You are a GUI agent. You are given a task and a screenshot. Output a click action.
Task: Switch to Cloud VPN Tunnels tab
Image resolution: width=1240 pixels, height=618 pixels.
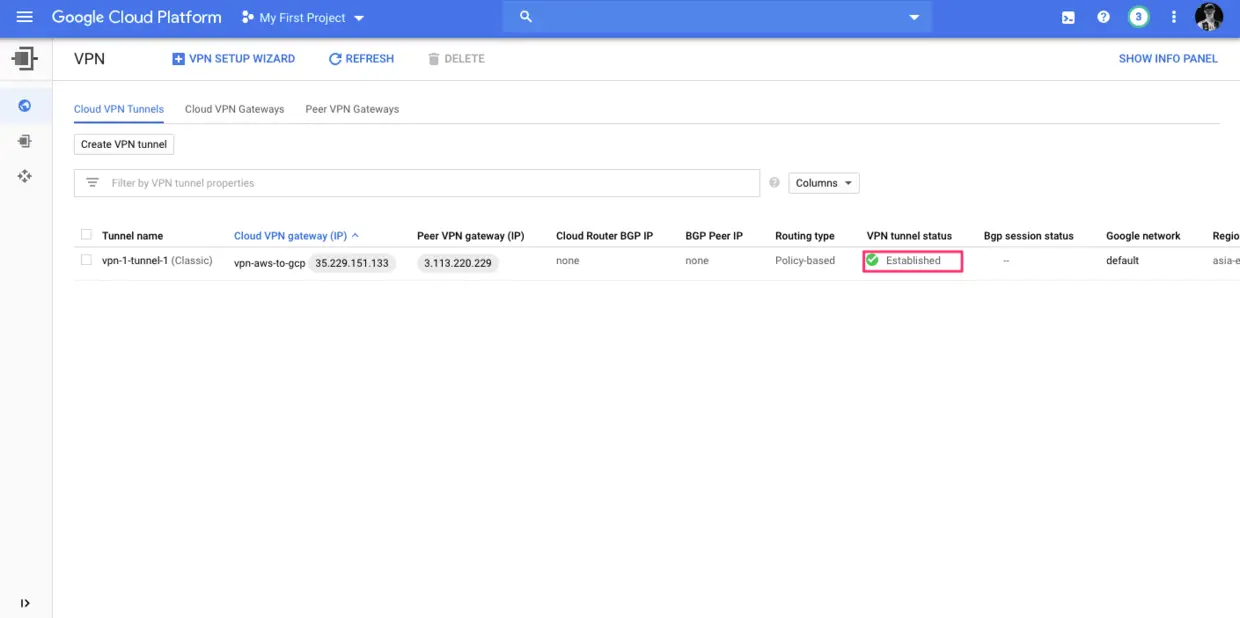click(119, 109)
